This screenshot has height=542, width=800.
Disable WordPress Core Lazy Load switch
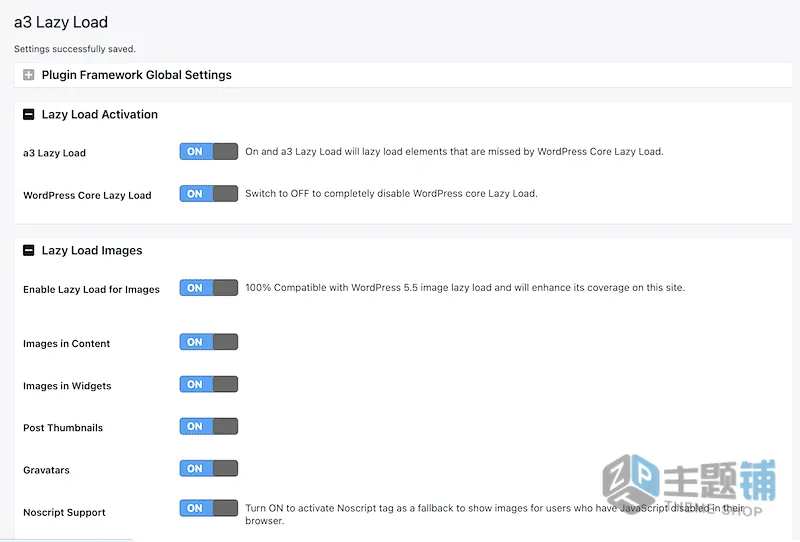(209, 194)
